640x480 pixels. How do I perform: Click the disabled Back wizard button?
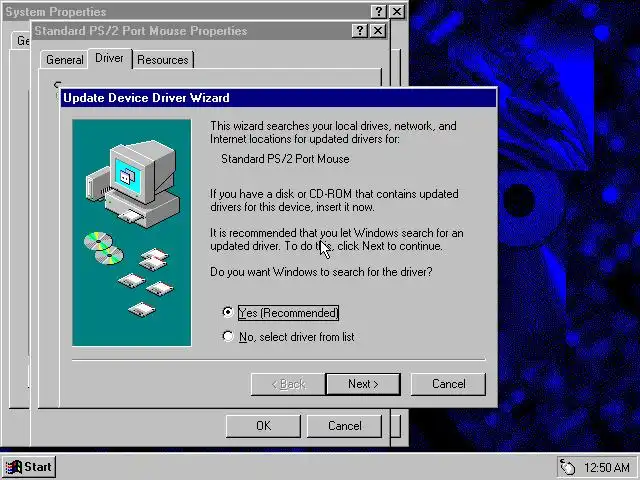pos(288,384)
